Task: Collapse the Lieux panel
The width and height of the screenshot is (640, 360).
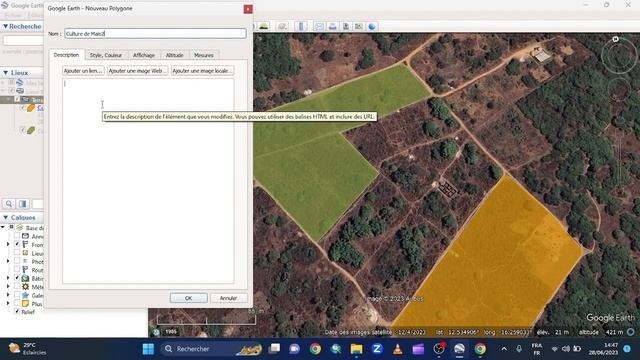Action: tap(5, 73)
